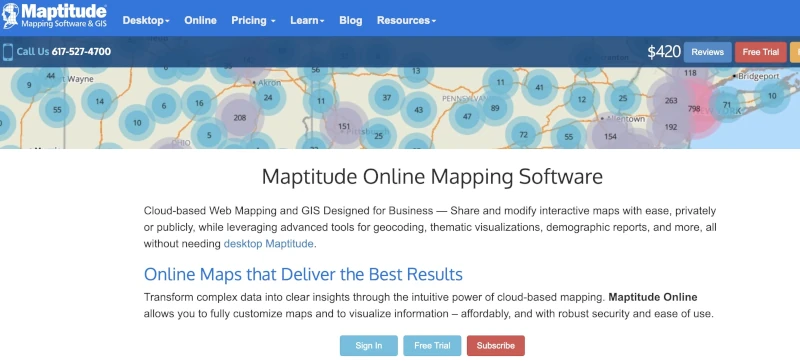The image size is (800, 361).
Task: Select the 47 cluster marker on map
Action: pos(467,116)
